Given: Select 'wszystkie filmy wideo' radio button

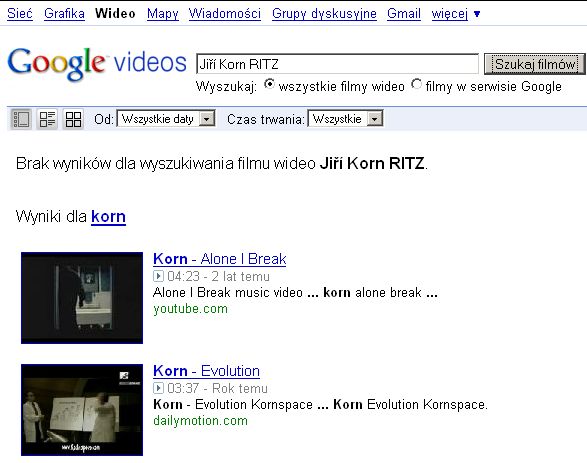Looking at the screenshot, I should pos(269,84).
